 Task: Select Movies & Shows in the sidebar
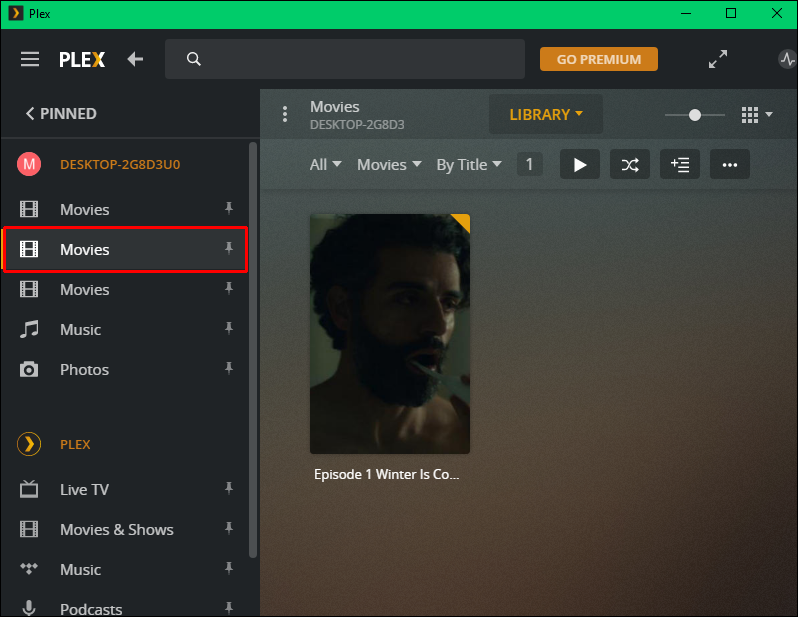click(116, 529)
